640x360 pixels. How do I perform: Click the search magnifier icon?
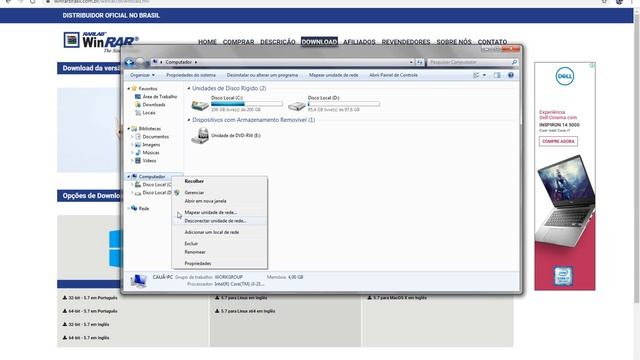click(x=514, y=62)
